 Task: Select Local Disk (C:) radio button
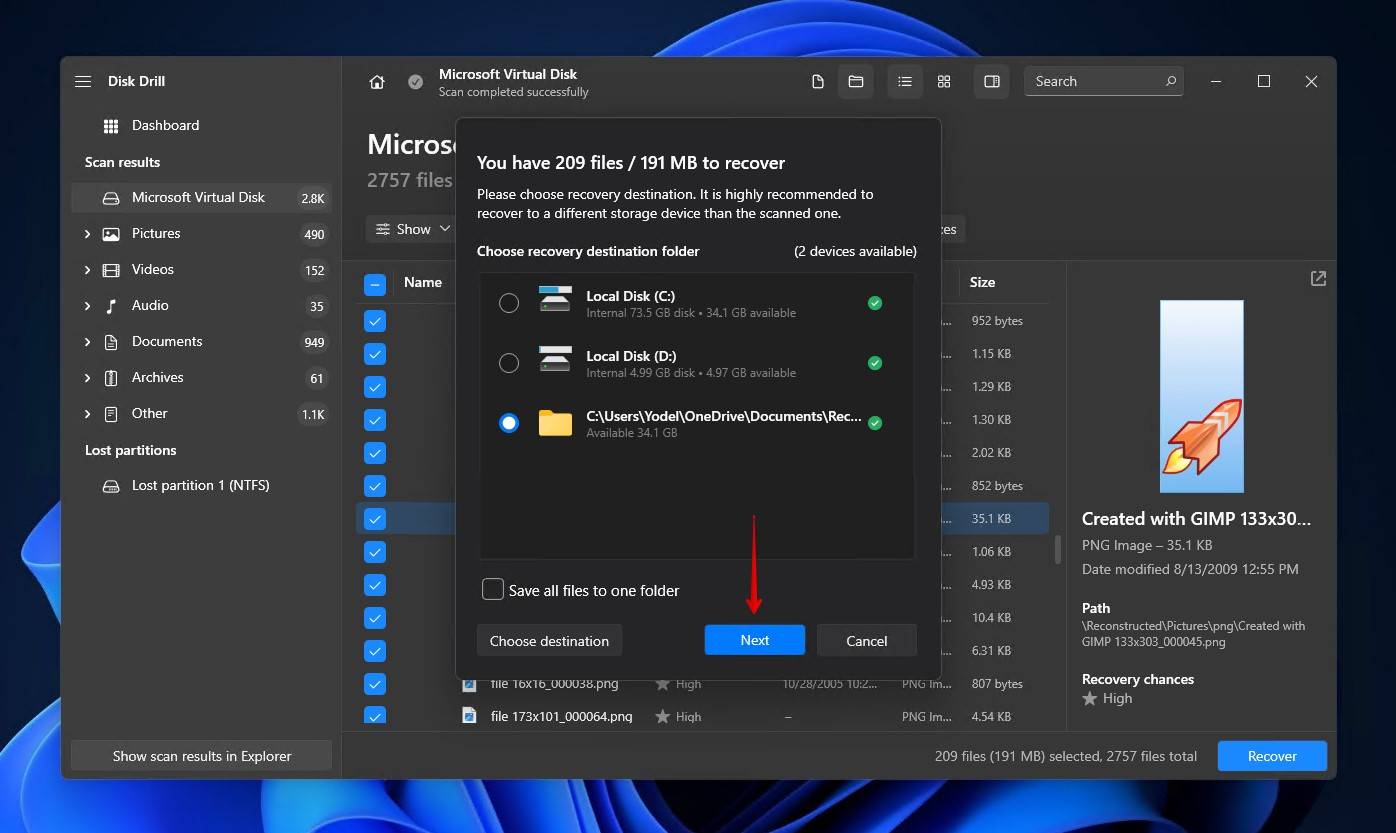point(509,303)
